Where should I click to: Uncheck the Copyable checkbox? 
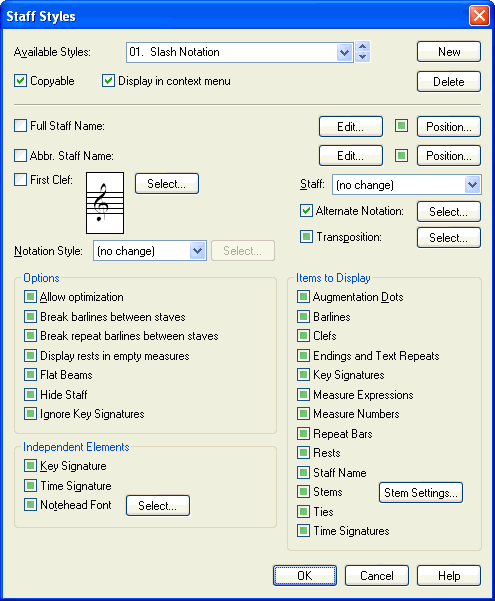pyautogui.click(x=20, y=81)
